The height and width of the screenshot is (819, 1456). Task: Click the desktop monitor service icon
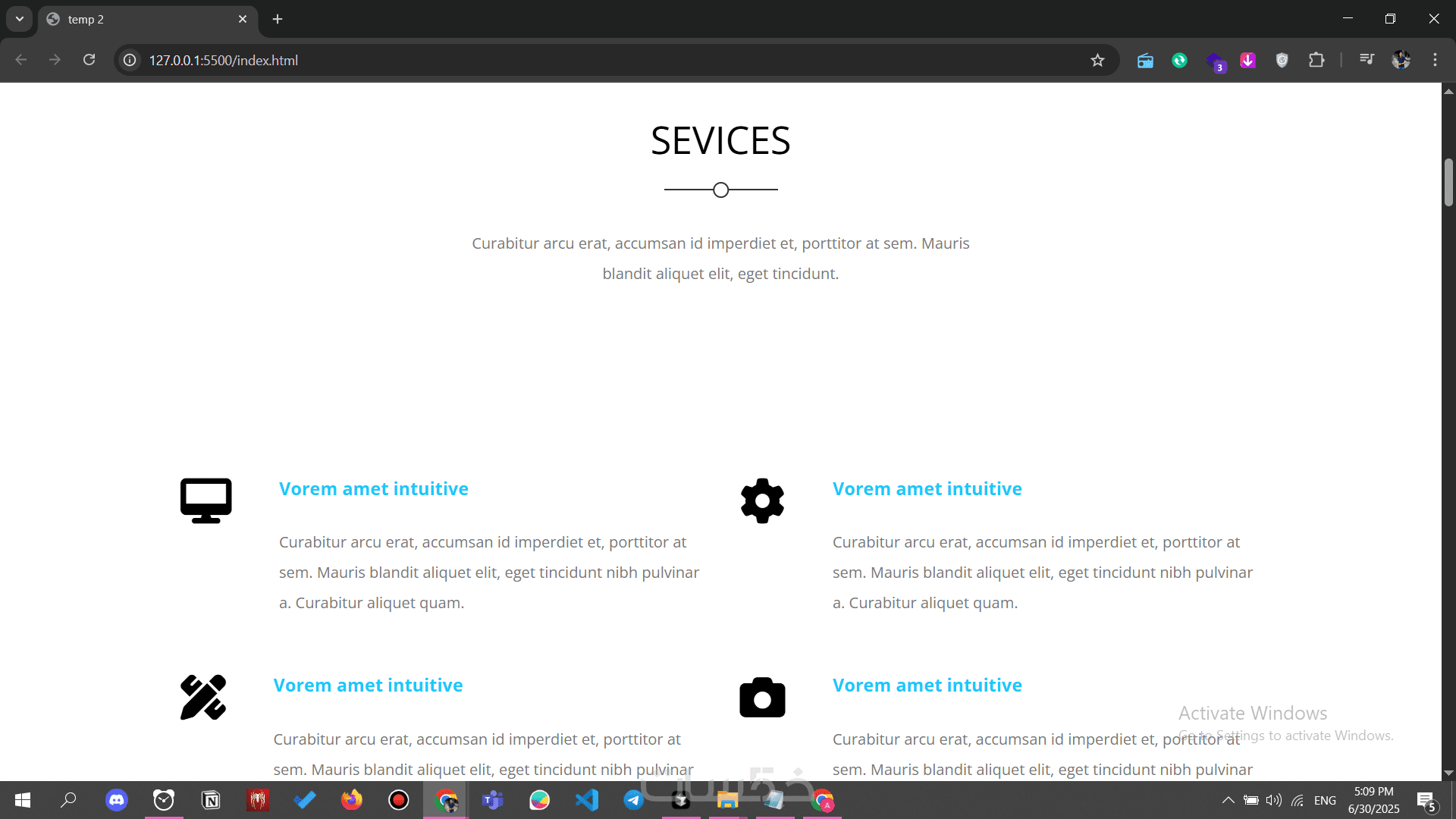coord(206,500)
